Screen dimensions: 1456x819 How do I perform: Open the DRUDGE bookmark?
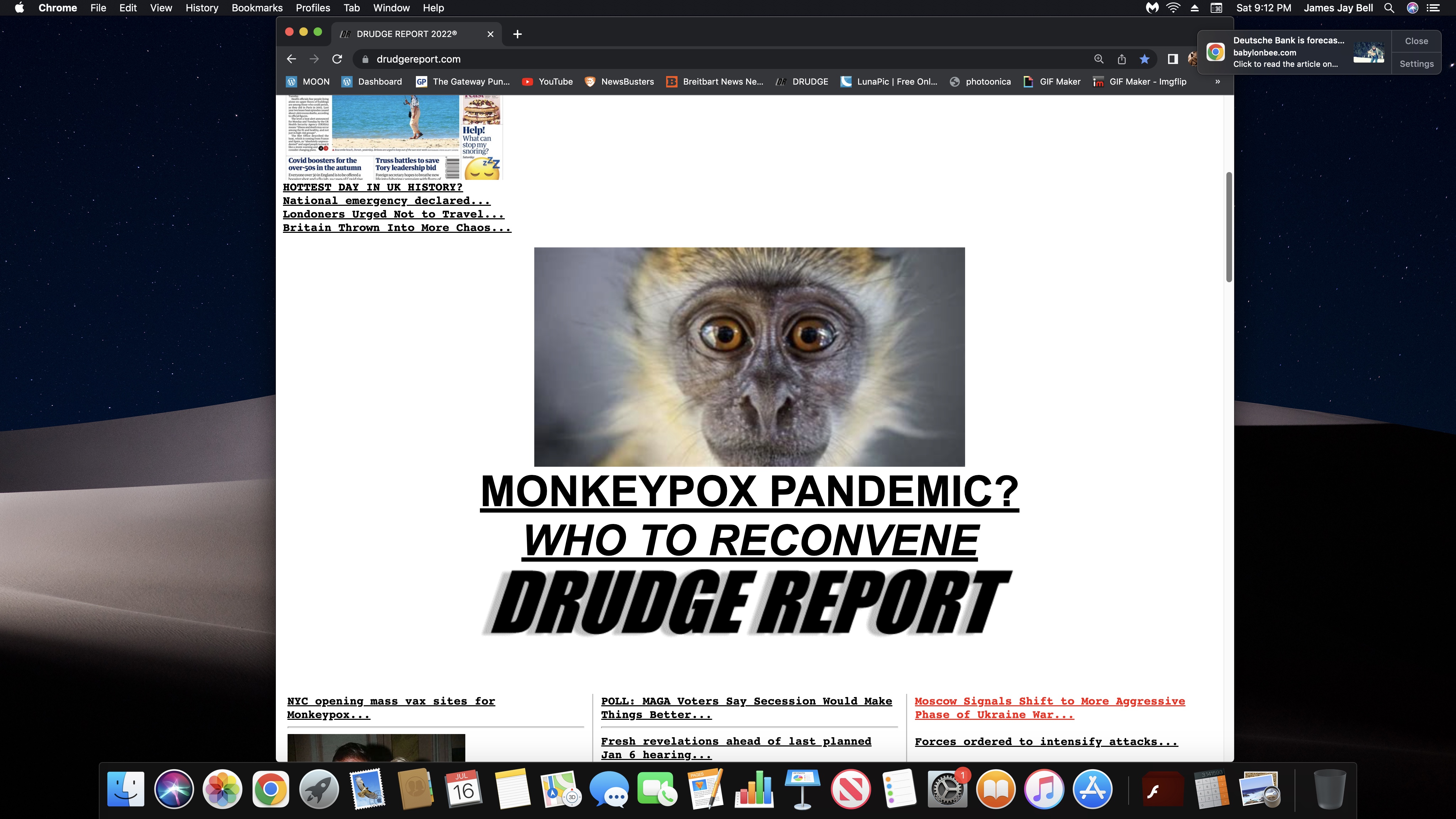(x=802, y=82)
